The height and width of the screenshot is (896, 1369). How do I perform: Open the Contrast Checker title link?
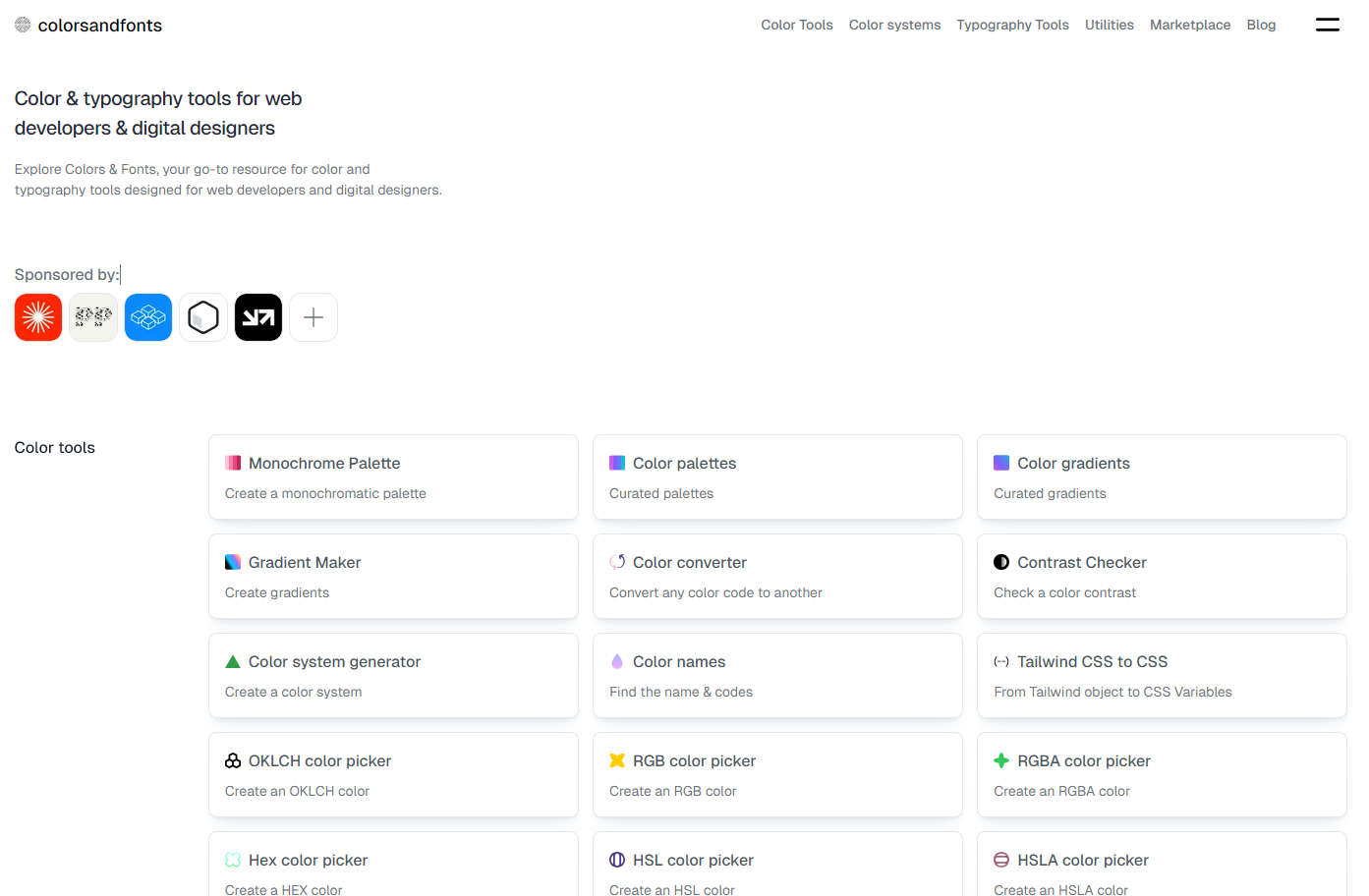[1082, 562]
